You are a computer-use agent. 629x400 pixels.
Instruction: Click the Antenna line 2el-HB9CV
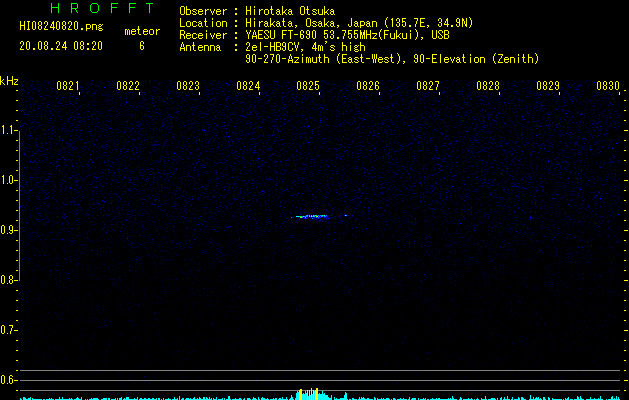point(272,47)
